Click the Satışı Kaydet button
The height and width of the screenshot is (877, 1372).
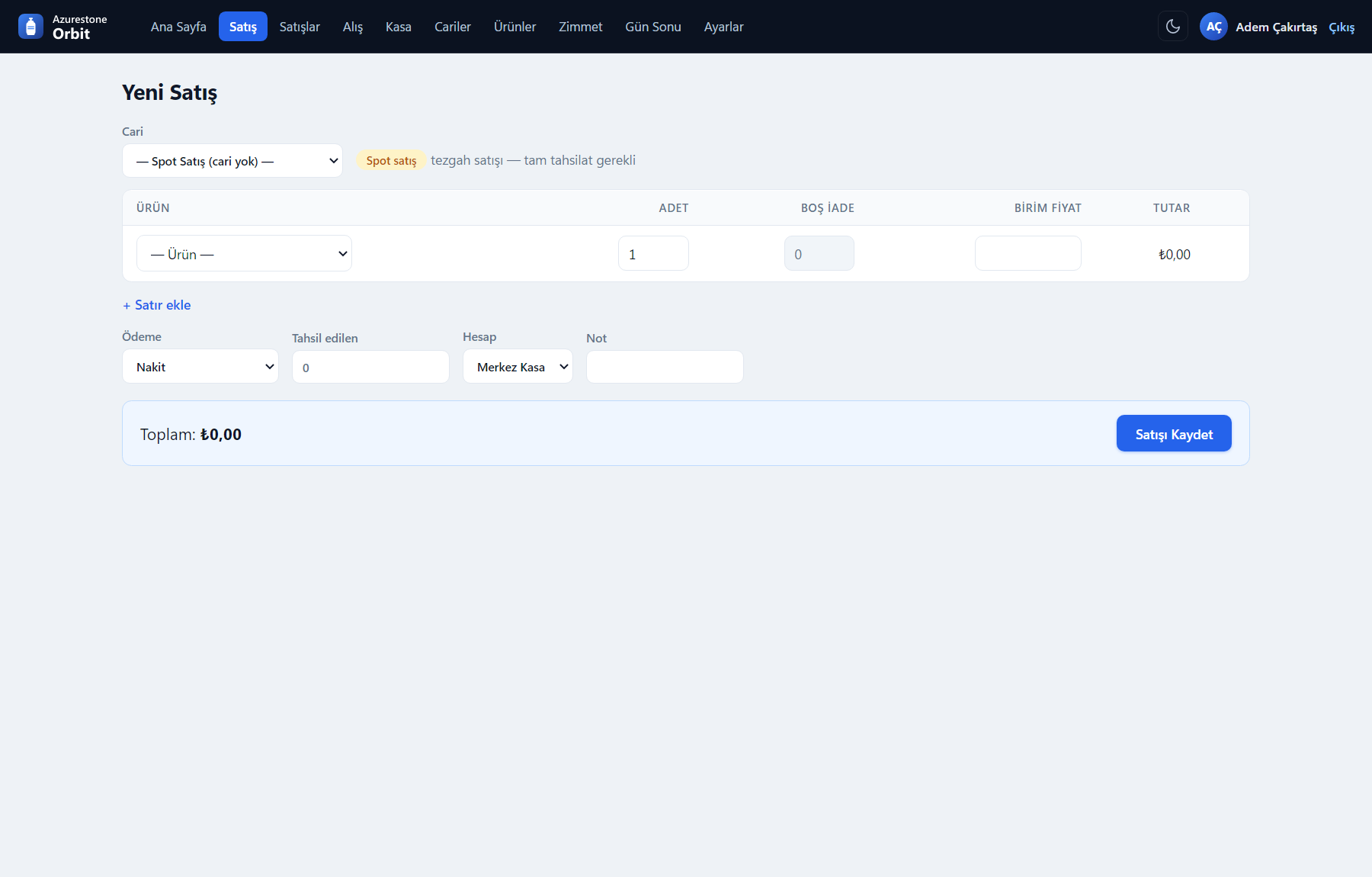[1174, 433]
